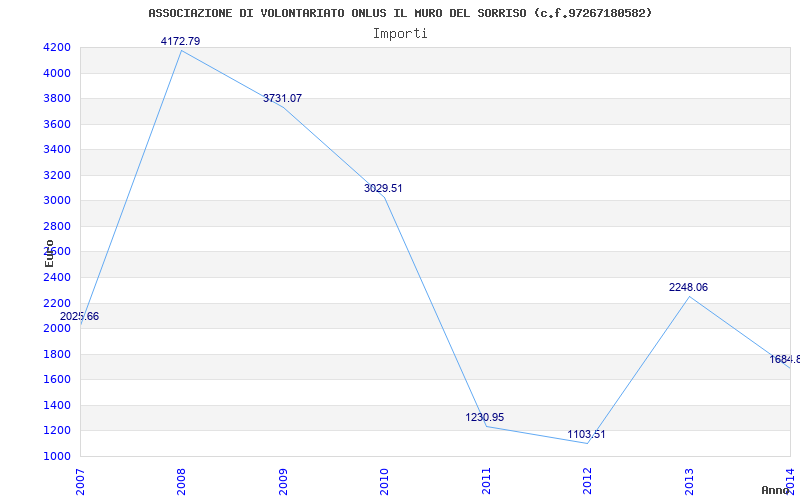Click the chart title ASSOCIAZIONE DI VOLONTARIATO ONLUS
The width and height of the screenshot is (800, 500).
coord(400,13)
